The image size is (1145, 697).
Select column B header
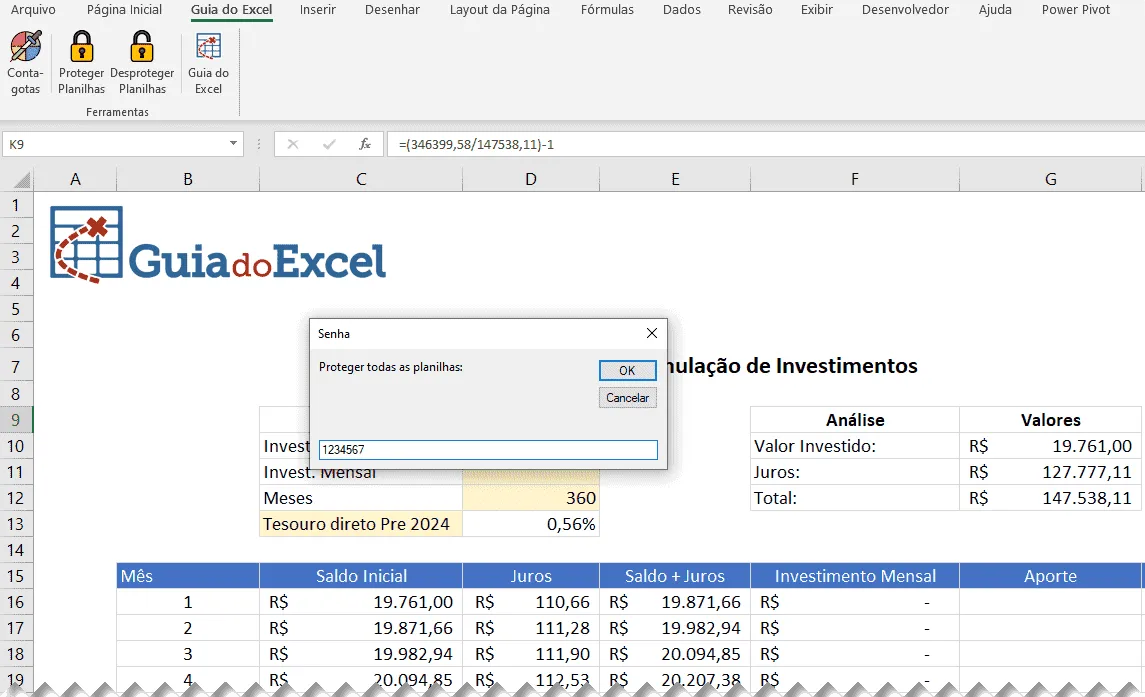tap(188, 180)
